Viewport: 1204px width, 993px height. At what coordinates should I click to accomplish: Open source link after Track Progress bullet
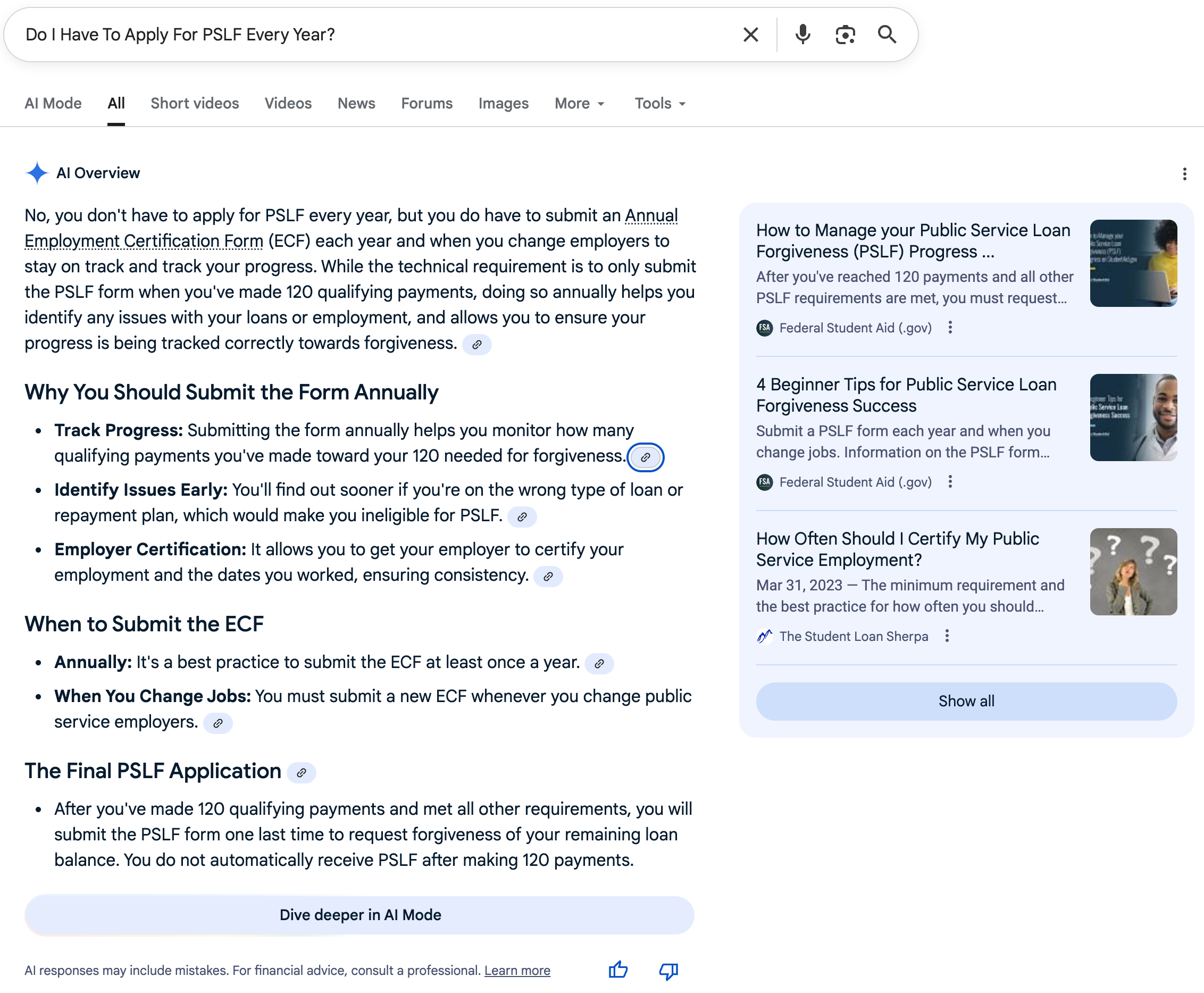(x=645, y=457)
